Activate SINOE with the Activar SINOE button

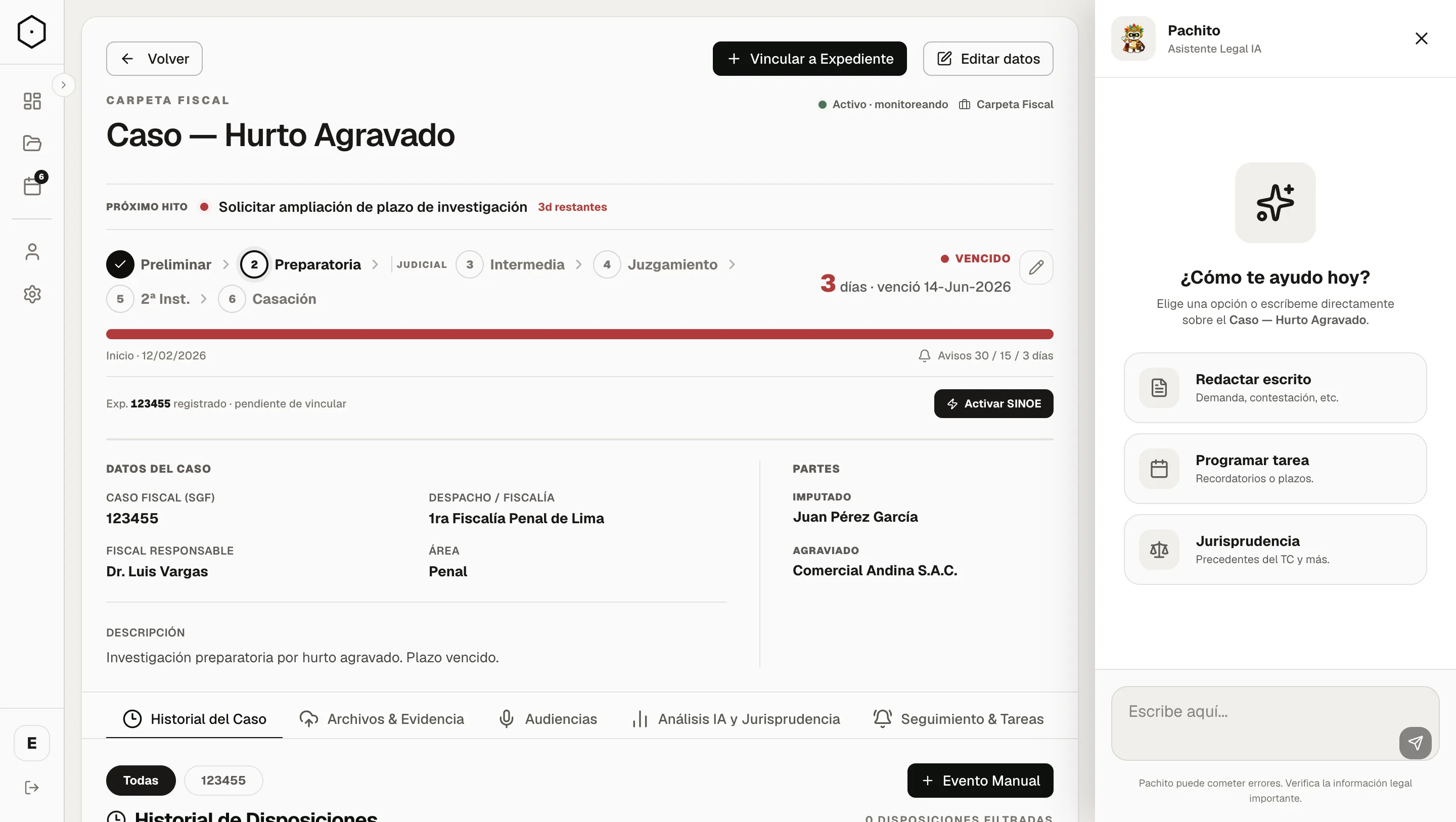pos(993,403)
